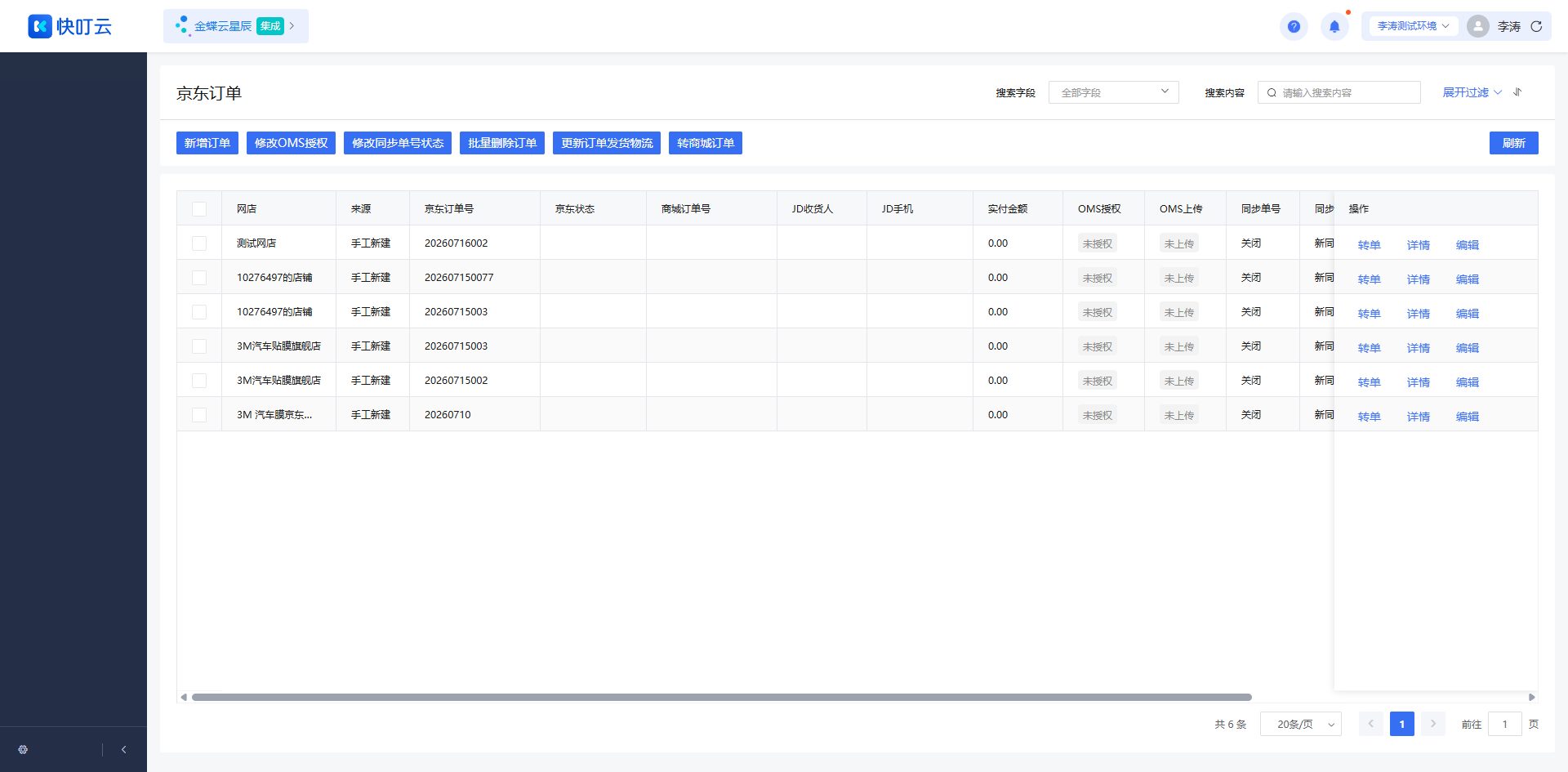Open 详情 for order 202607150077
Screen dimensions: 1568x772
click(1419, 279)
